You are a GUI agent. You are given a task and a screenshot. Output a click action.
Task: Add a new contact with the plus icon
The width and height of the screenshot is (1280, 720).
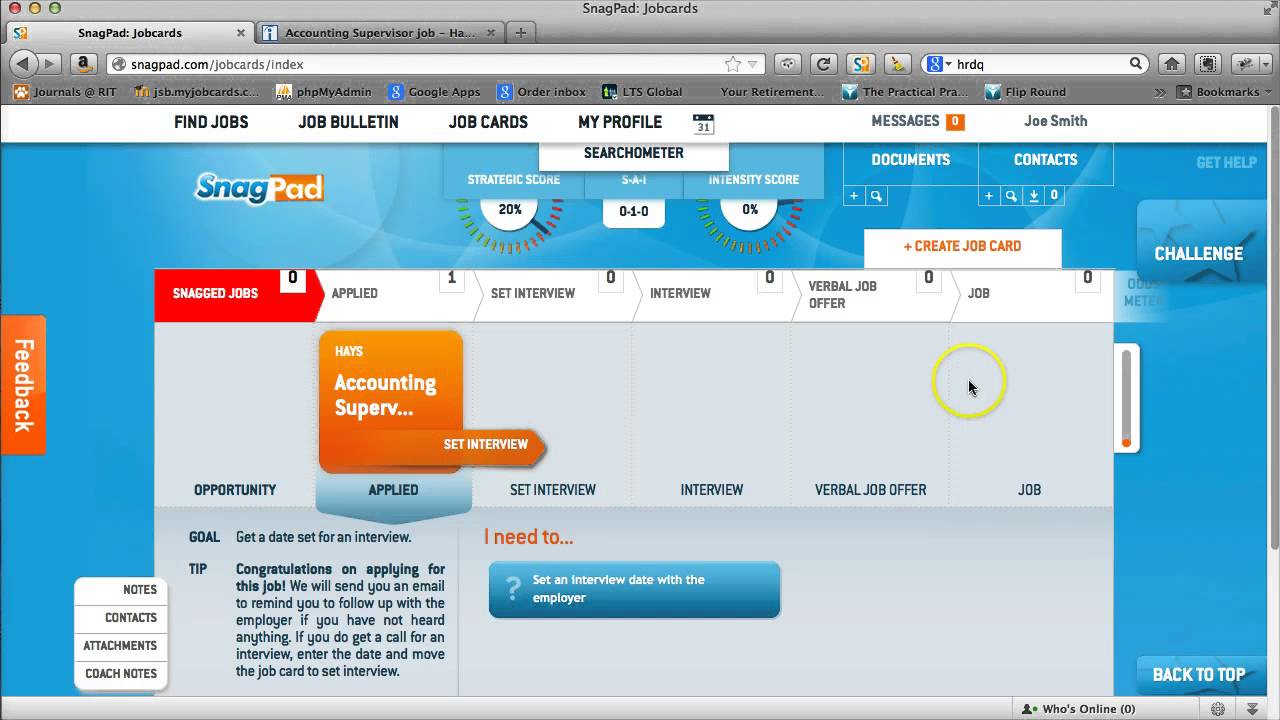click(989, 196)
